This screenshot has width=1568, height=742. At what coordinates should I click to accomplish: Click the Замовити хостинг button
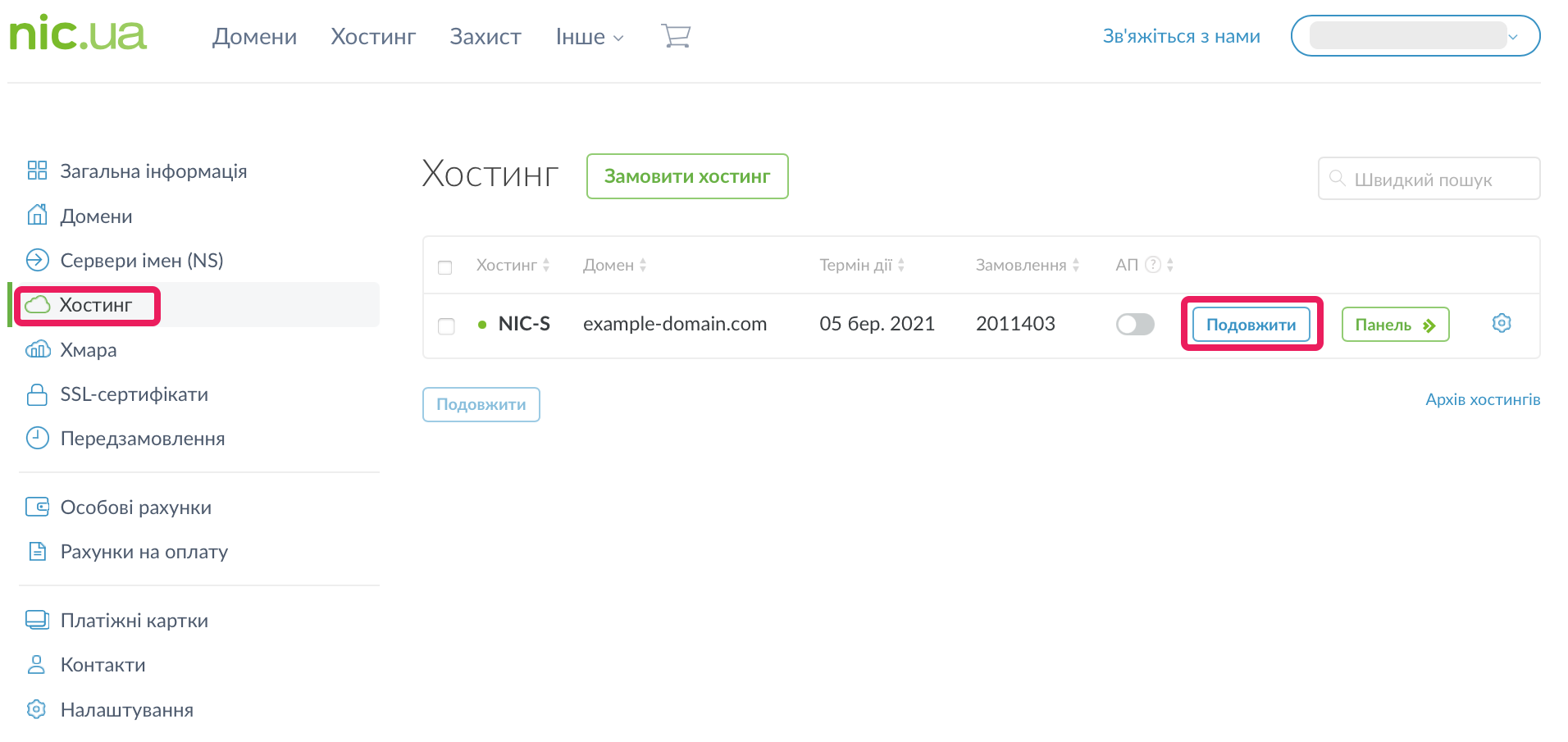686,176
